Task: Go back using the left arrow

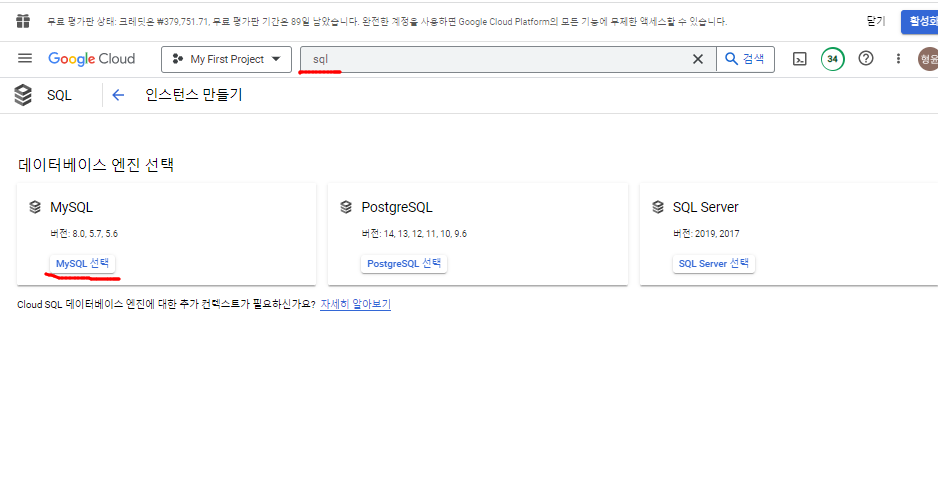Action: [118, 95]
